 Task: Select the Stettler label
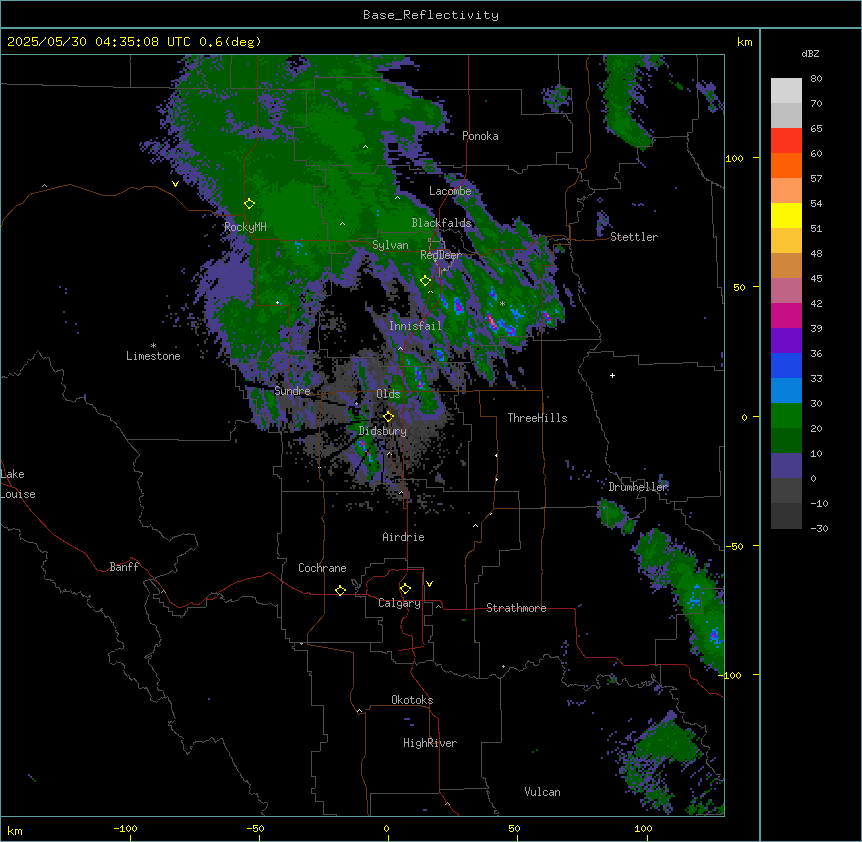tap(634, 237)
